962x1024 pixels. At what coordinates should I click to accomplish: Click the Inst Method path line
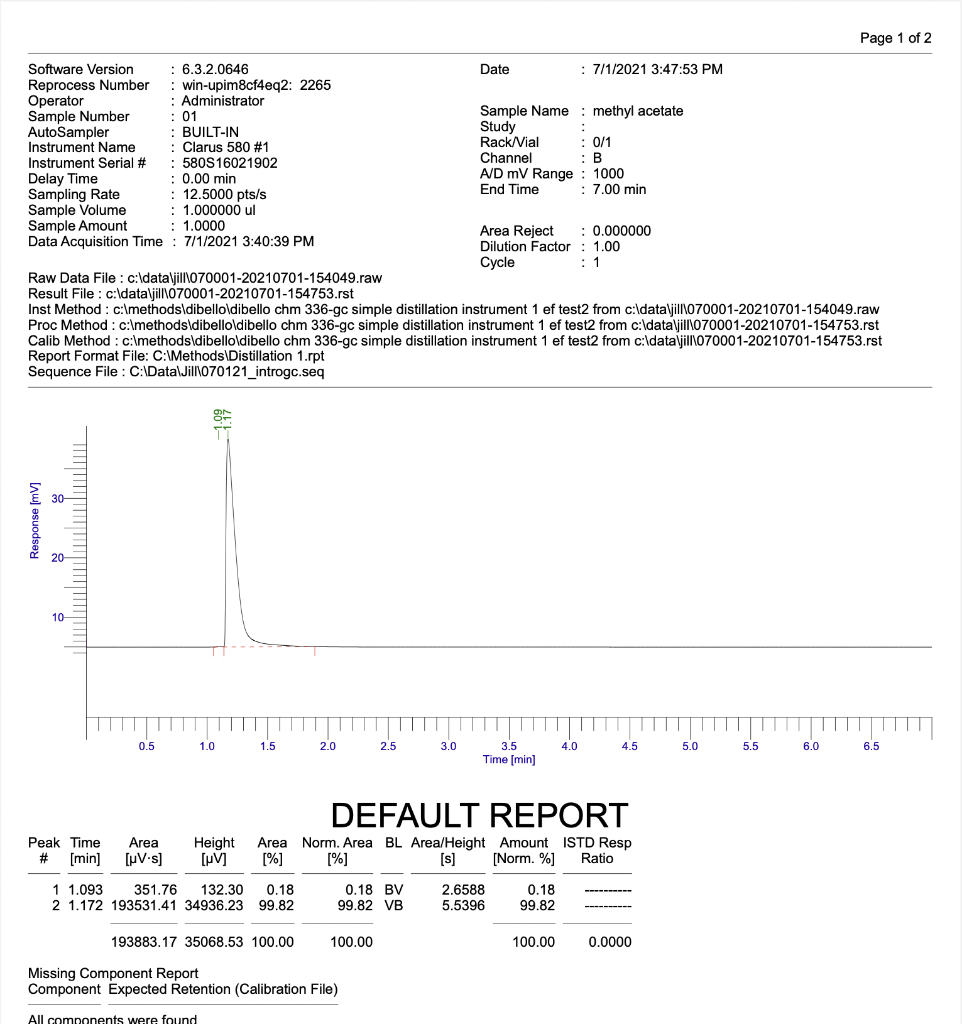point(454,310)
